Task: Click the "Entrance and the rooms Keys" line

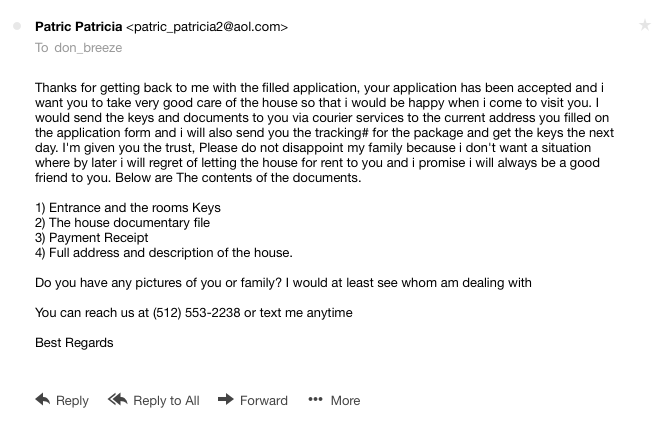Action: pos(128,208)
